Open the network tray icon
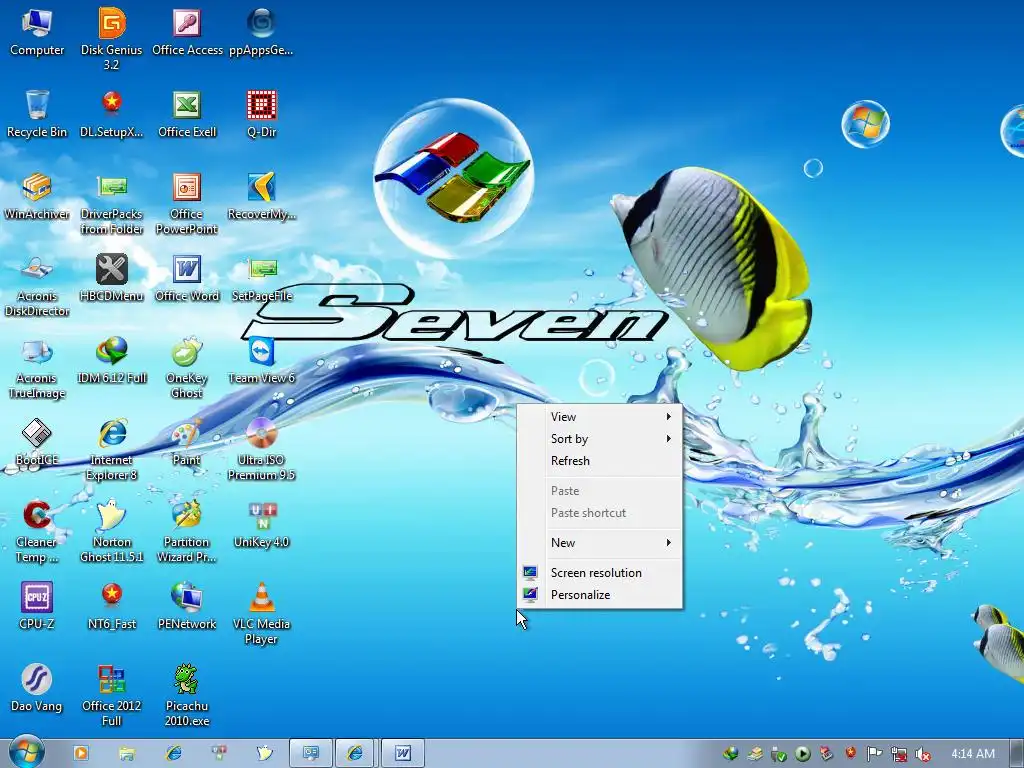This screenshot has width=1024, height=768. click(x=899, y=754)
